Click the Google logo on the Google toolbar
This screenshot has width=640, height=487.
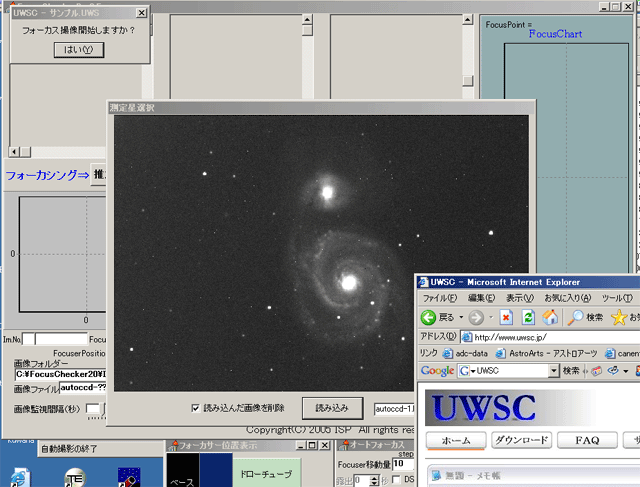coord(437,371)
